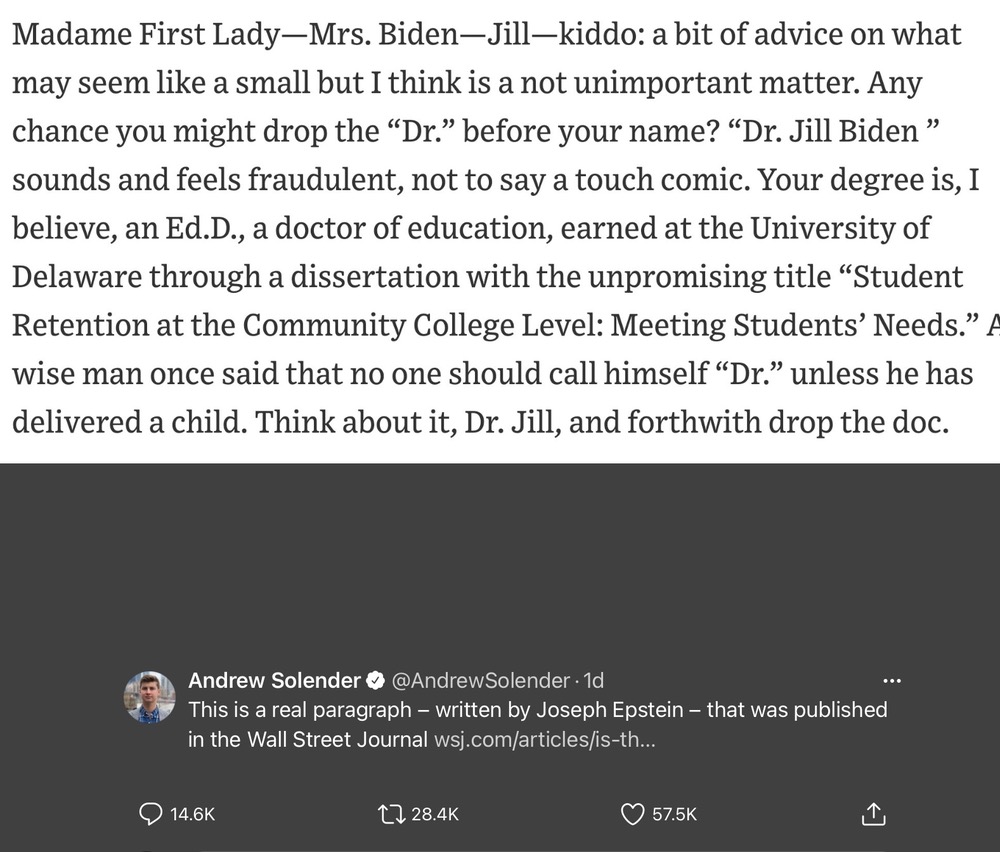Click the retweet arrows icon

pos(390,814)
